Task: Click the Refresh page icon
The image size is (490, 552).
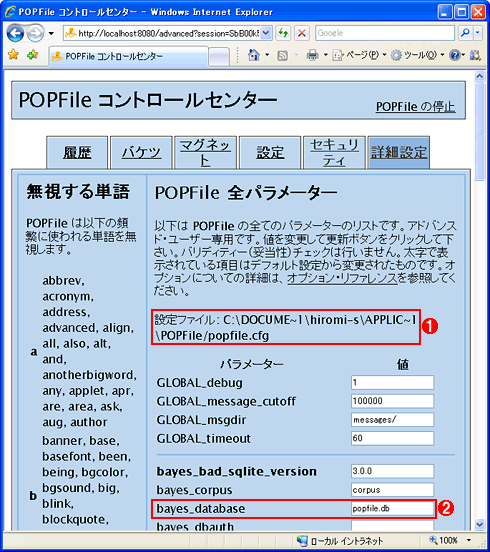Action: 283,33
